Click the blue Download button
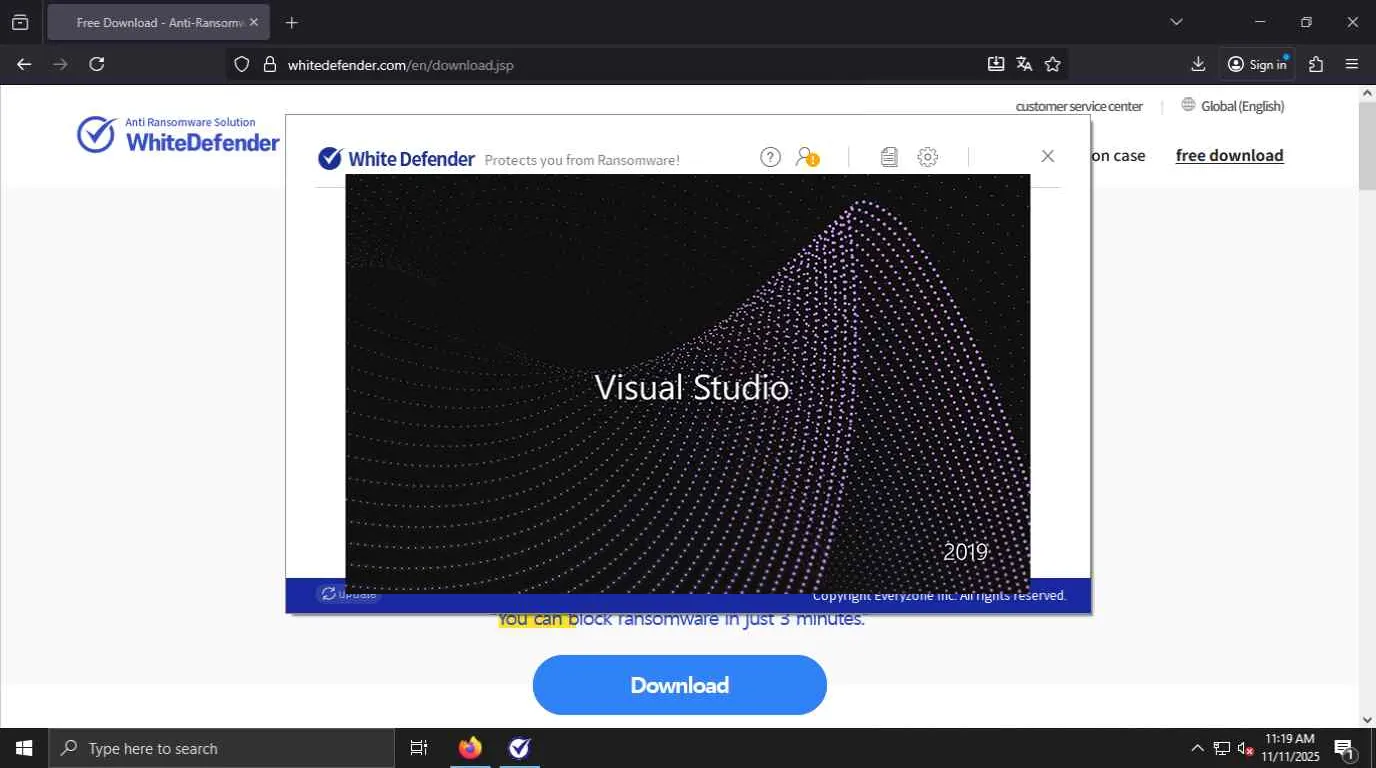 click(680, 685)
